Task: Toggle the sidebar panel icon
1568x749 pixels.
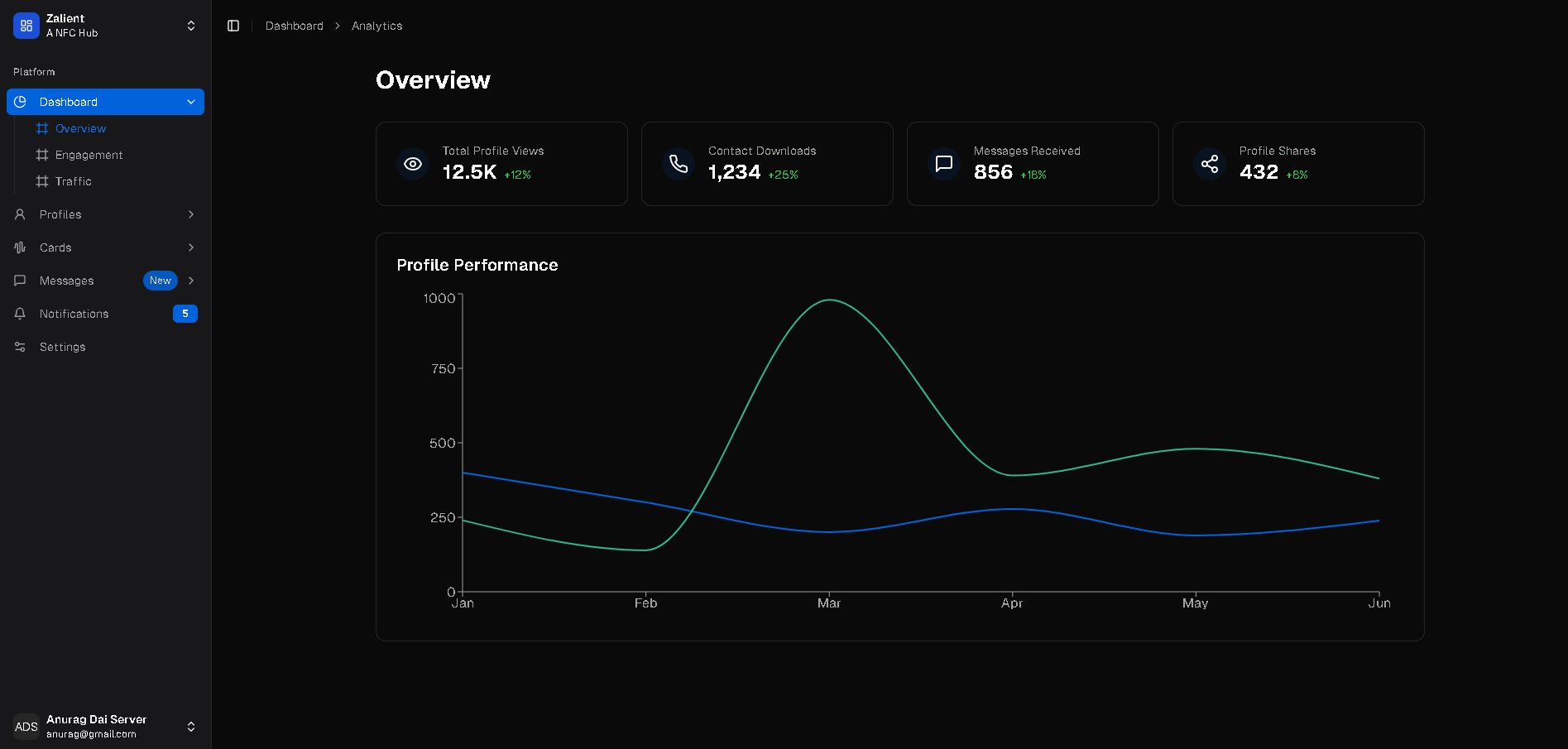Action: 233,26
